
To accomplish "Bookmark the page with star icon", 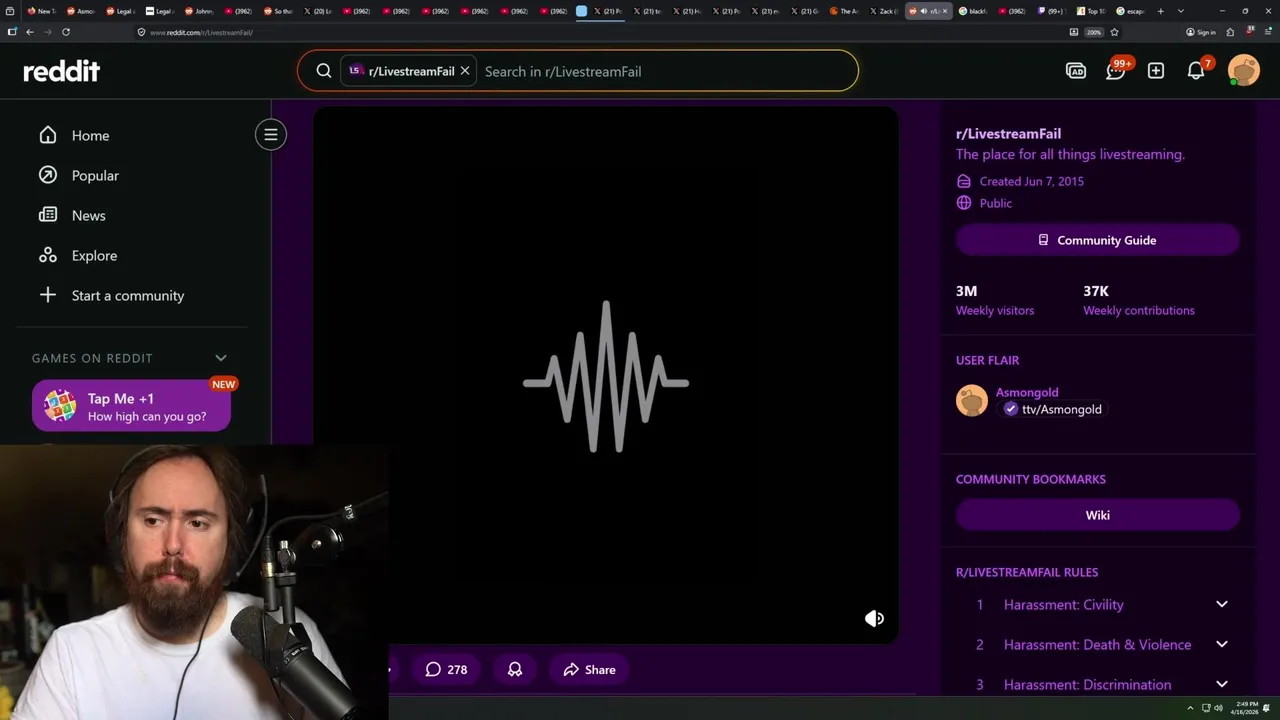I will (1114, 32).
